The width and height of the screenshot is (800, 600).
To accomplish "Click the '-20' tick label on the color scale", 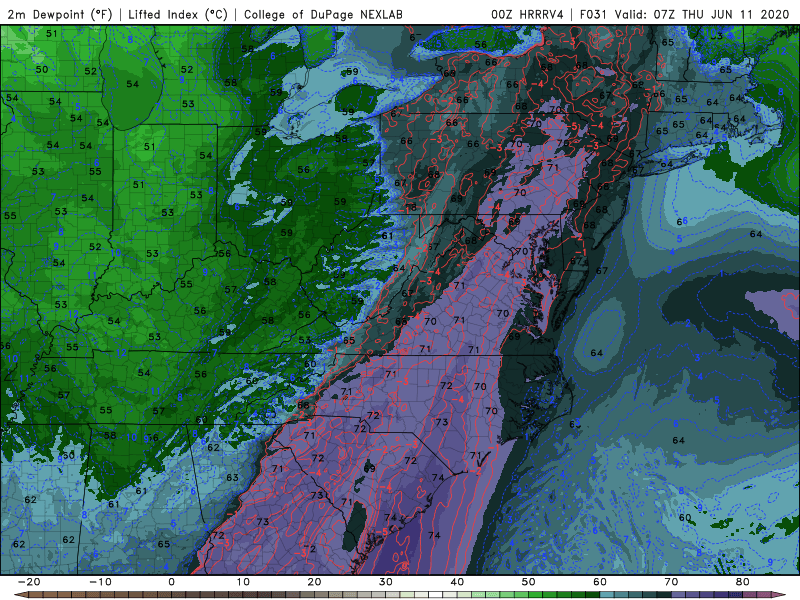I will [x=29, y=582].
